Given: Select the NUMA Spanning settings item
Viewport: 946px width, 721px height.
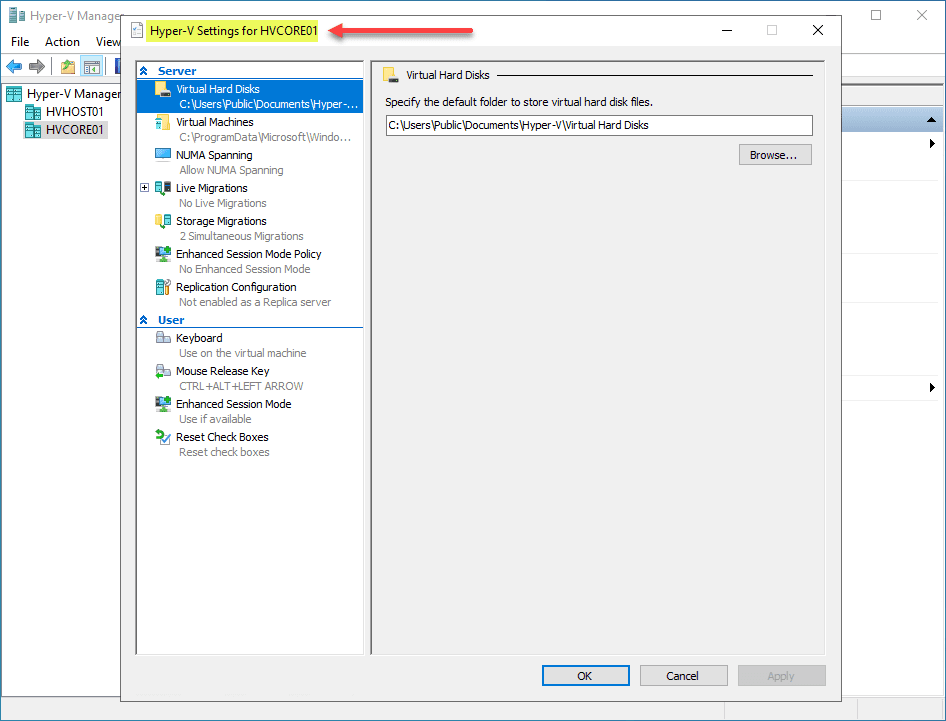Looking at the screenshot, I should tap(250, 162).
